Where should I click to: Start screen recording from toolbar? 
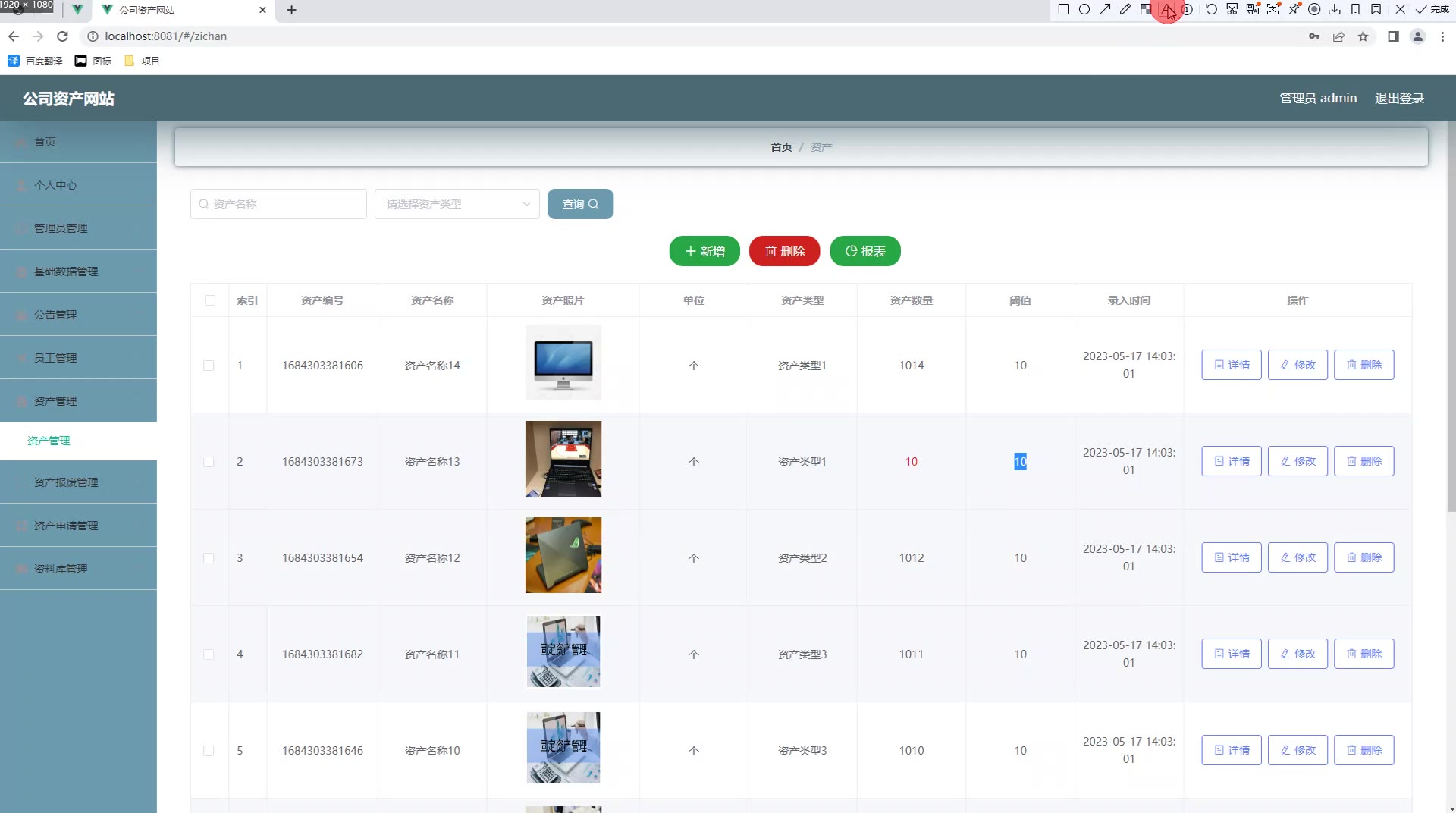point(1314,10)
